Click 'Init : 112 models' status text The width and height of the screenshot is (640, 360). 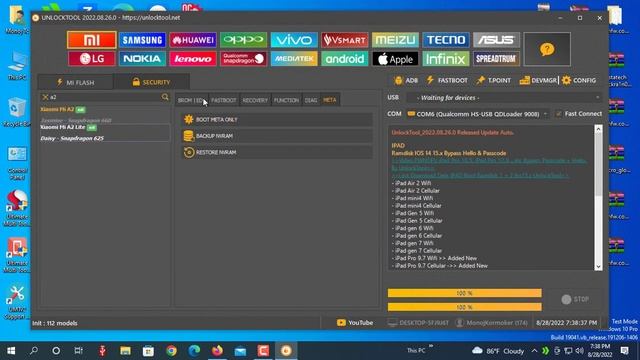click(55, 323)
